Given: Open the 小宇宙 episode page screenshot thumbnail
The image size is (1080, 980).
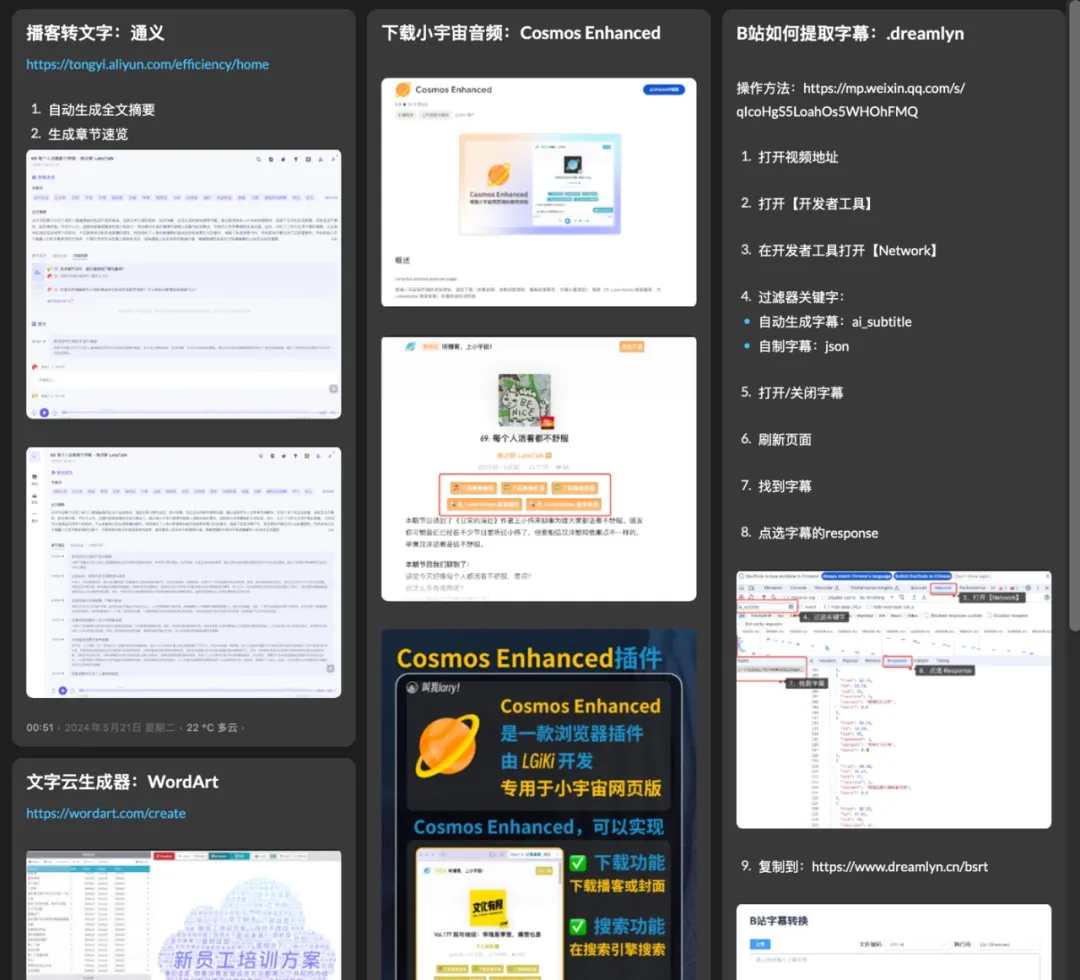Looking at the screenshot, I should point(539,469).
